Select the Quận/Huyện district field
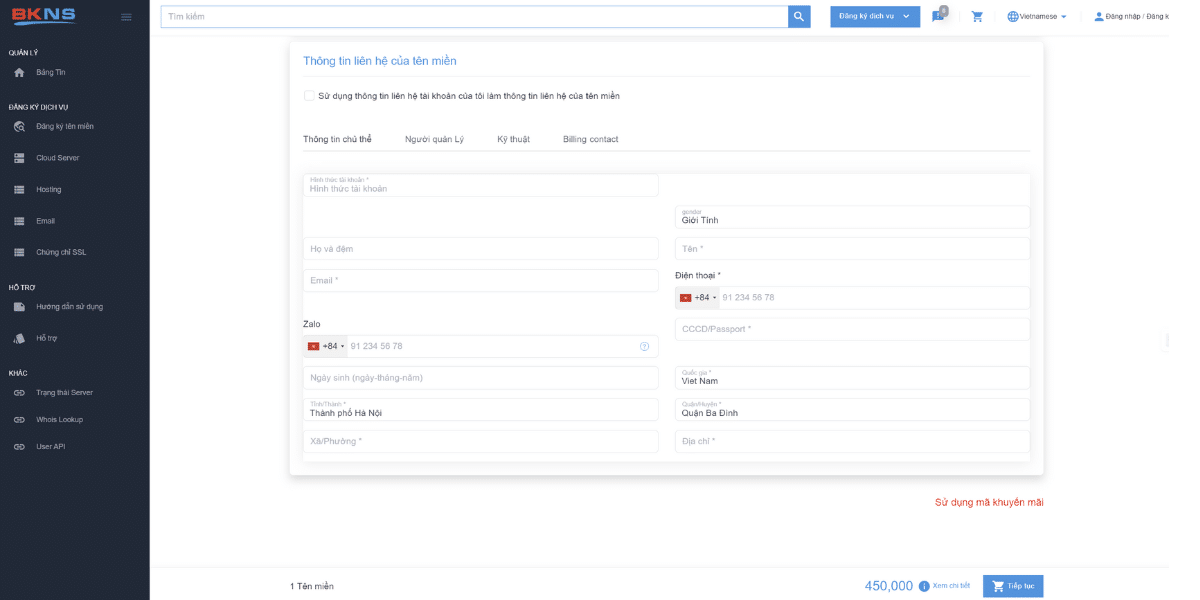Viewport: 1200px width, 600px height. (x=851, y=410)
